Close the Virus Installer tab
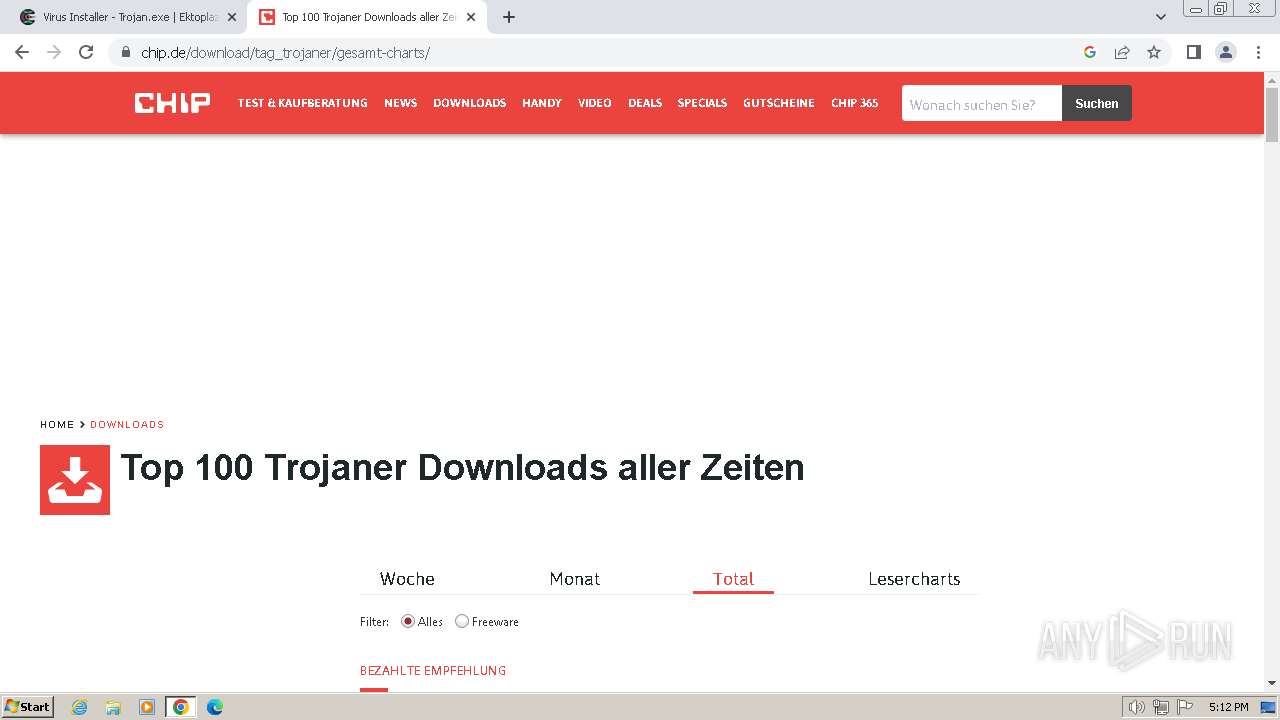This screenshot has height=720, width=1280. click(232, 17)
